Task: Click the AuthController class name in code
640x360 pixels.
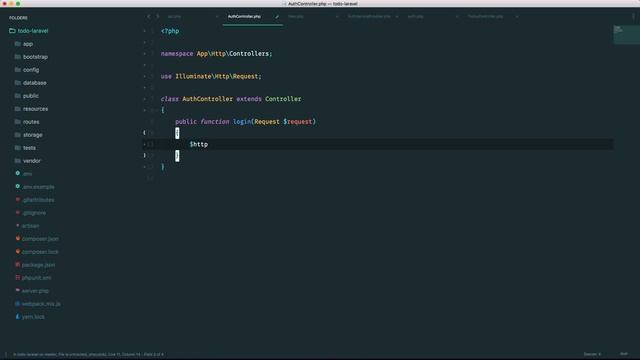Action: [207, 99]
